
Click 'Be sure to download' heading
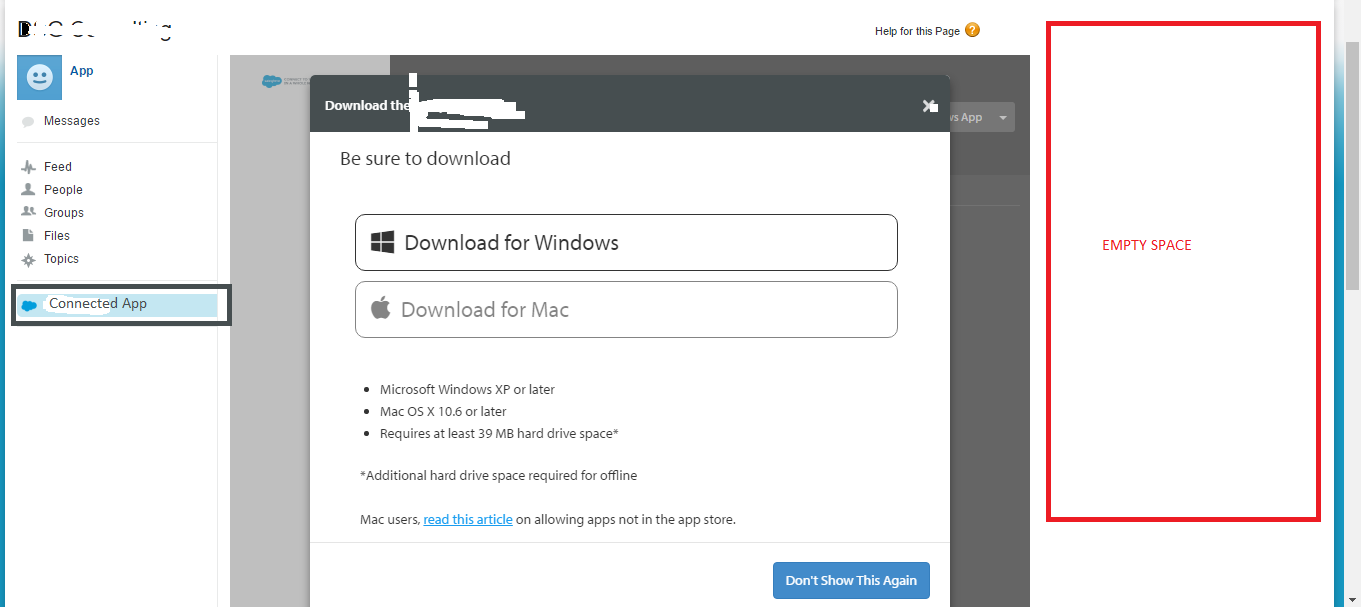[425, 158]
